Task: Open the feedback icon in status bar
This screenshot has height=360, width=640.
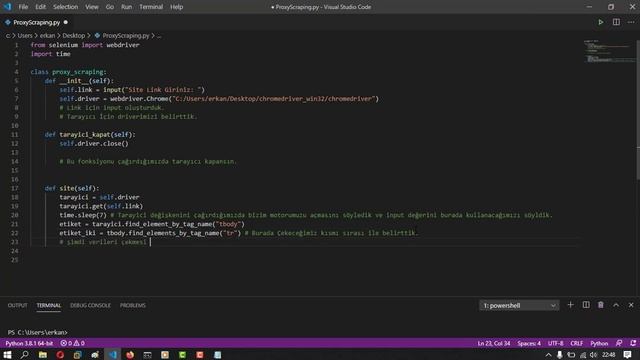Action: 619,343
